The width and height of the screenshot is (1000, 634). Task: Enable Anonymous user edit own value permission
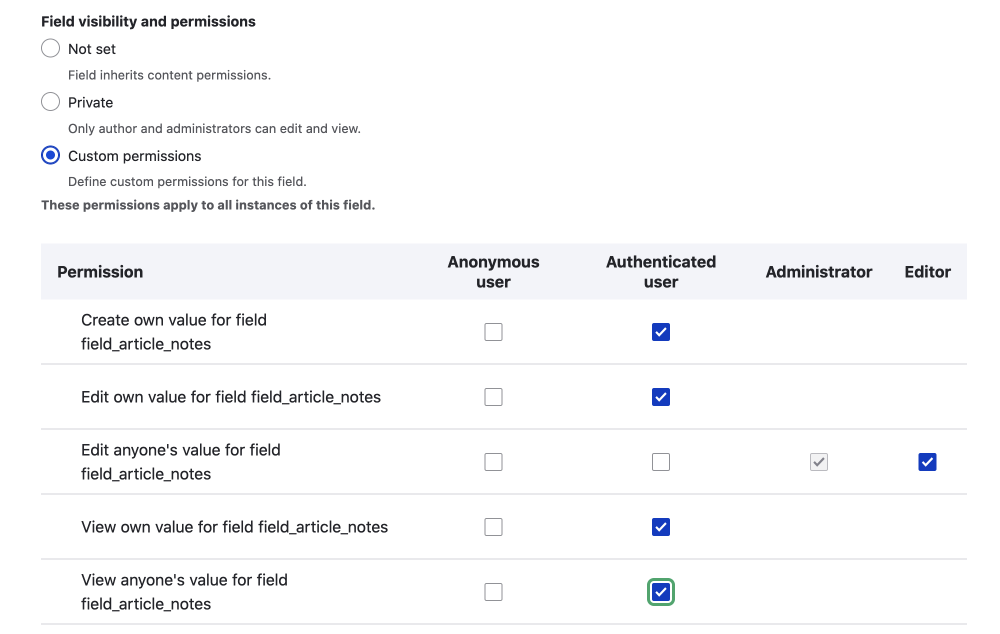click(493, 396)
